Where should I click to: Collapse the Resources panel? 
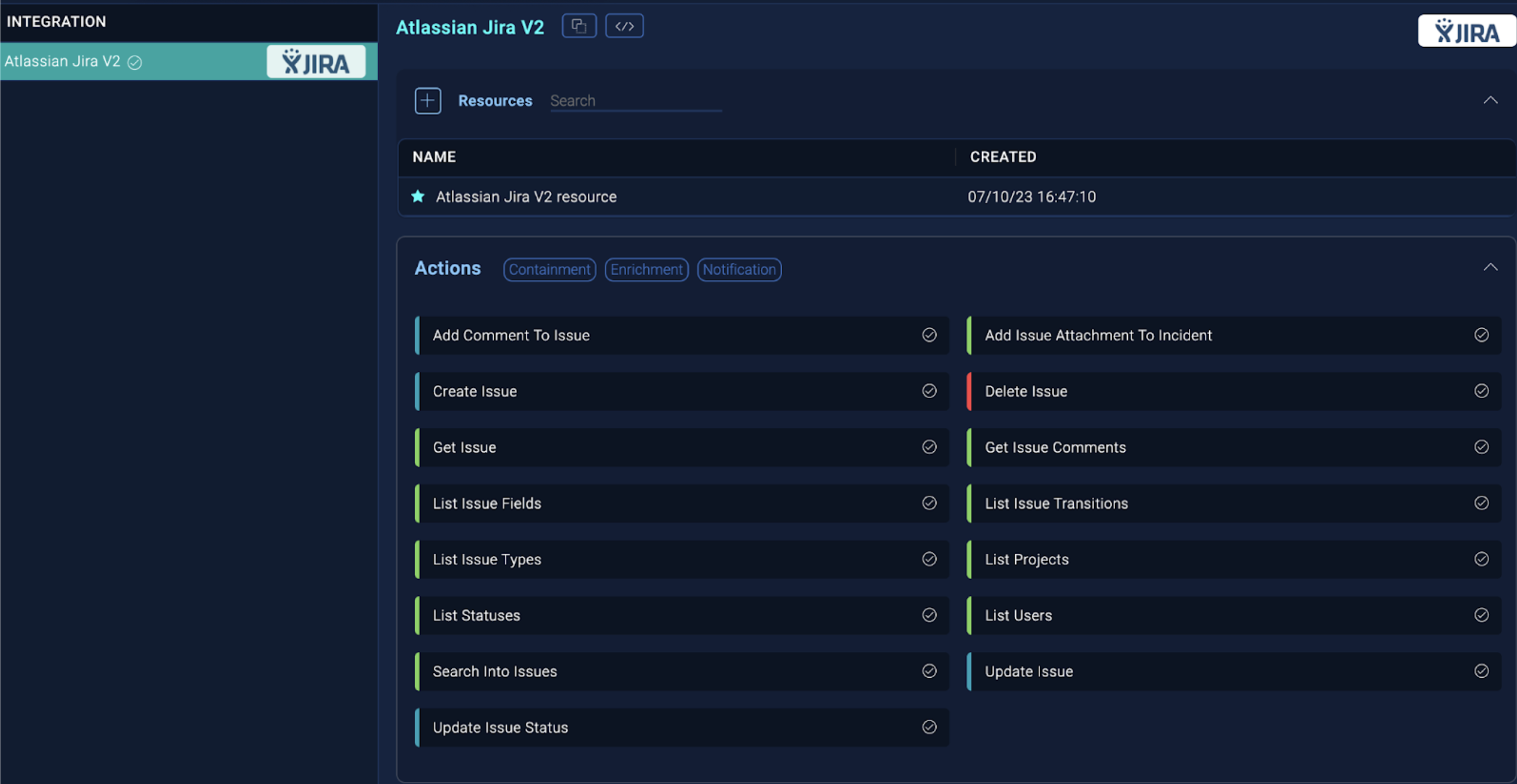pos(1491,99)
